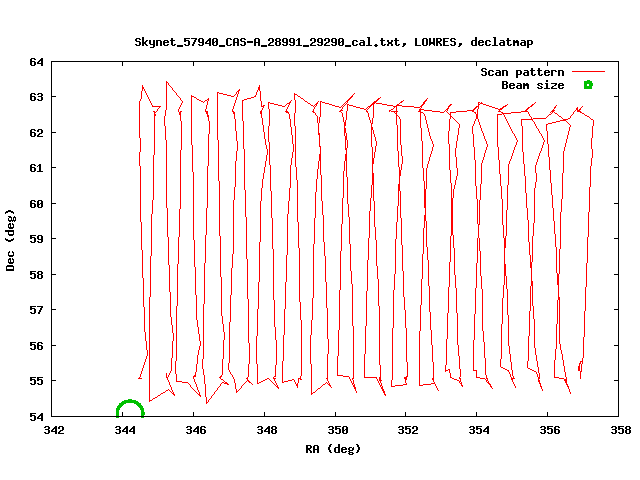The width and height of the screenshot is (640, 480).
Task: Click the Dec axis tick label 64
Action: point(36,62)
